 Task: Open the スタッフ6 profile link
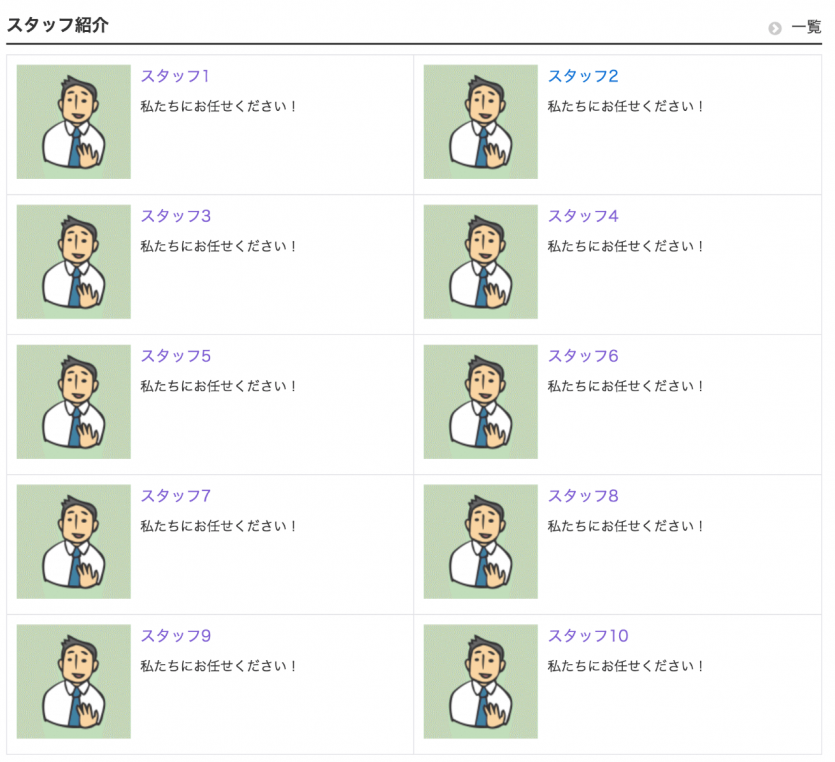[x=583, y=356]
